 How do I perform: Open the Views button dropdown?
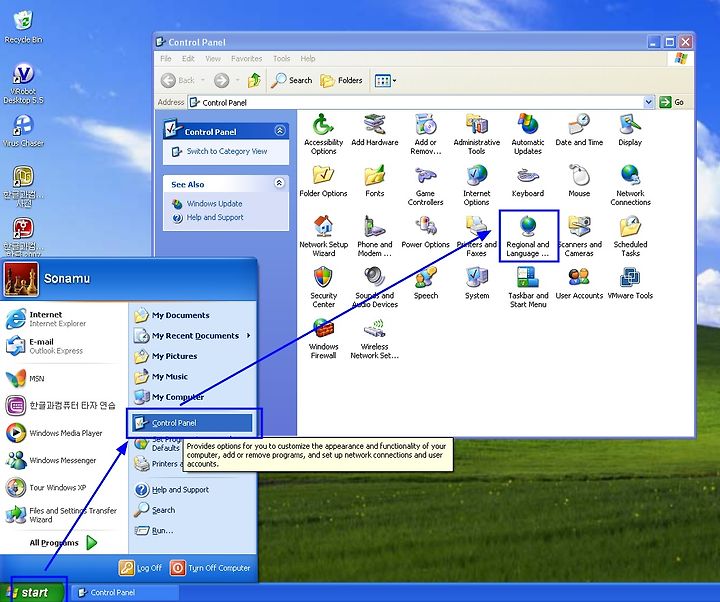point(394,81)
